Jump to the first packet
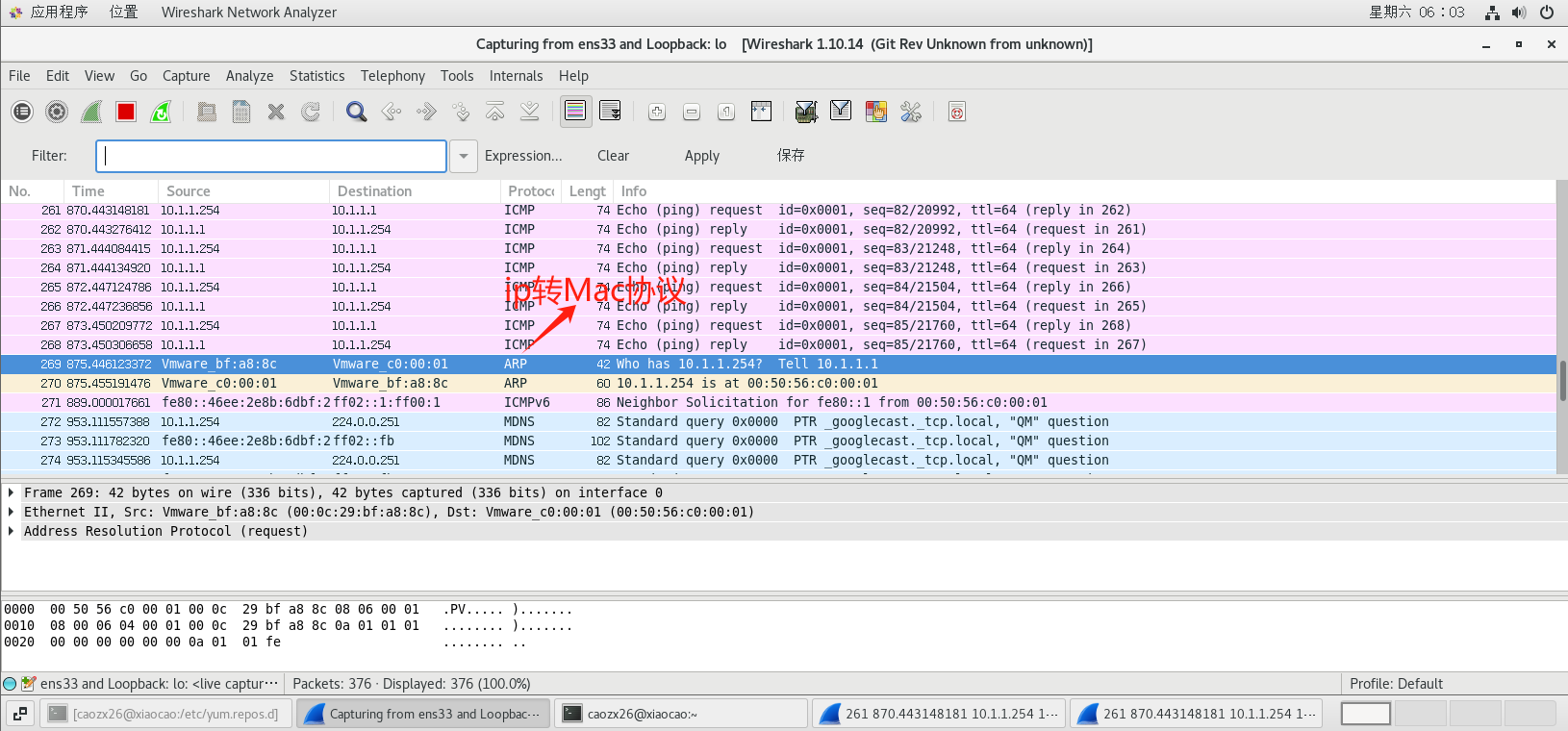The image size is (1568, 731). click(x=495, y=112)
